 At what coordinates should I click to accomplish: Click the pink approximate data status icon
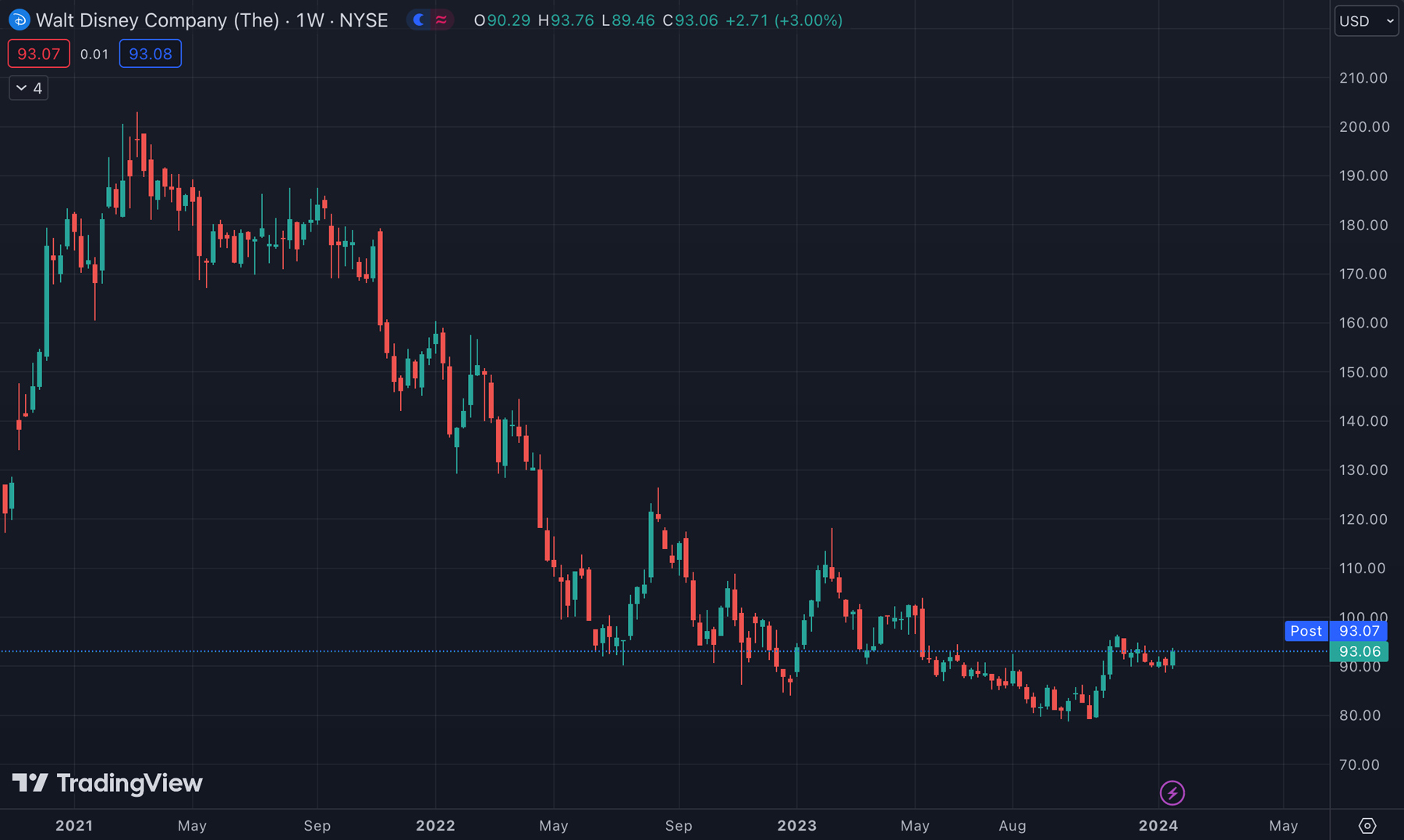pyautogui.click(x=441, y=20)
